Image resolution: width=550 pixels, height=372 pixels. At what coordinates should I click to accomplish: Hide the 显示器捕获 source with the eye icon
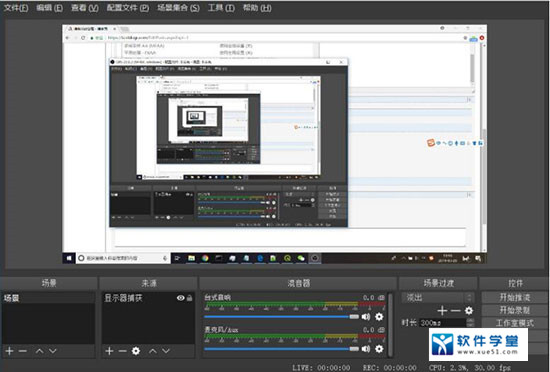[181, 298]
